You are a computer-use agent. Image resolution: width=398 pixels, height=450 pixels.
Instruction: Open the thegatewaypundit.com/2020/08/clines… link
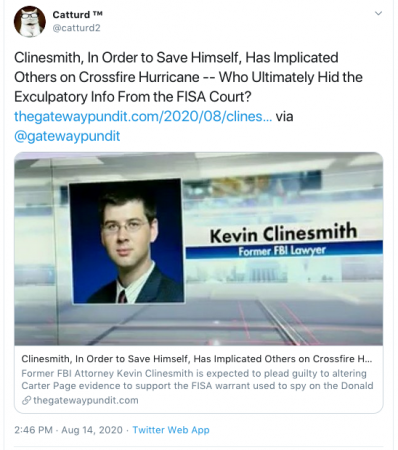143,117
